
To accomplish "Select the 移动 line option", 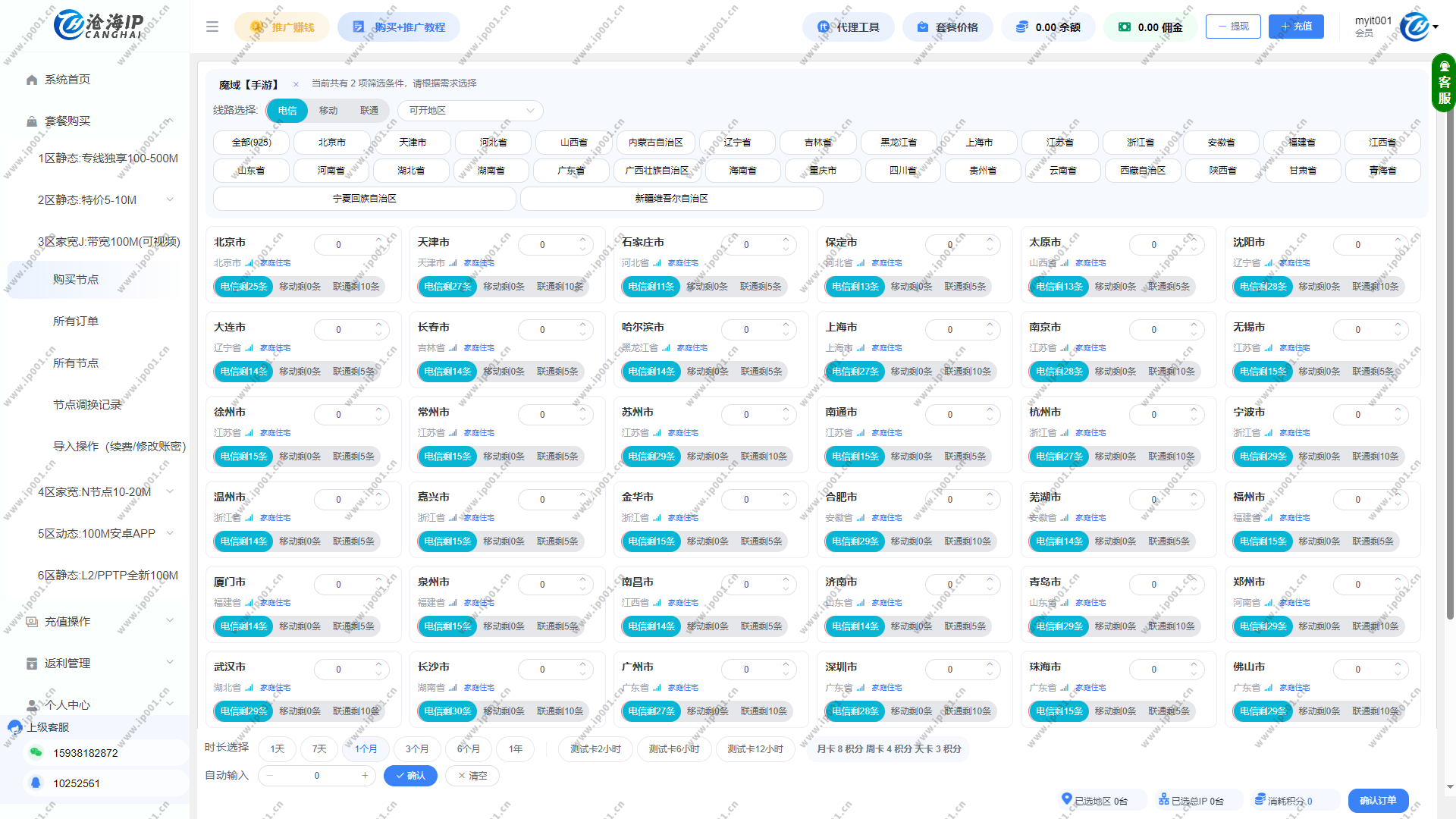I will click(x=328, y=111).
